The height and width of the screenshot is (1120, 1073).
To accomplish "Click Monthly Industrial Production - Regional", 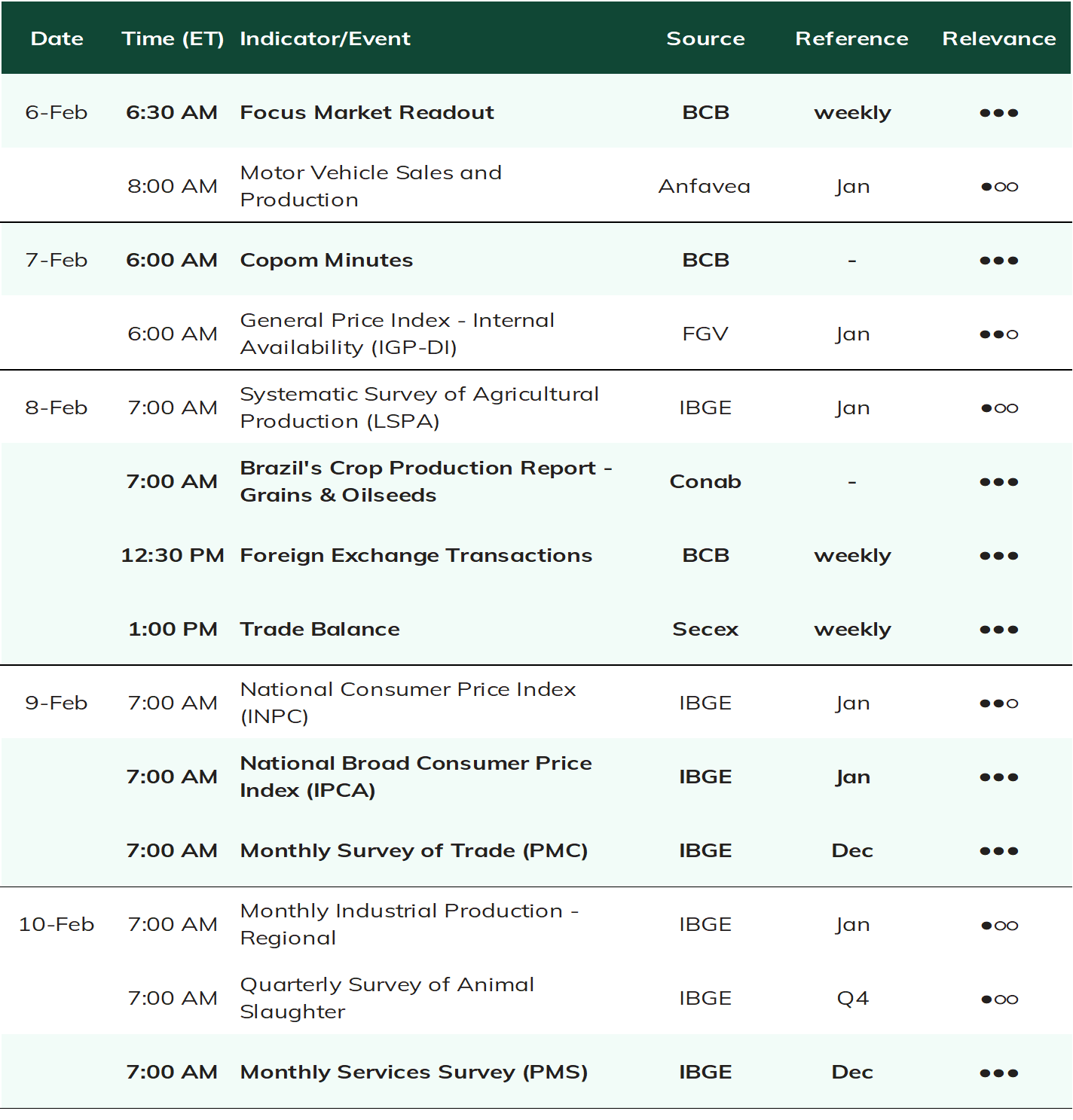I will [x=409, y=924].
